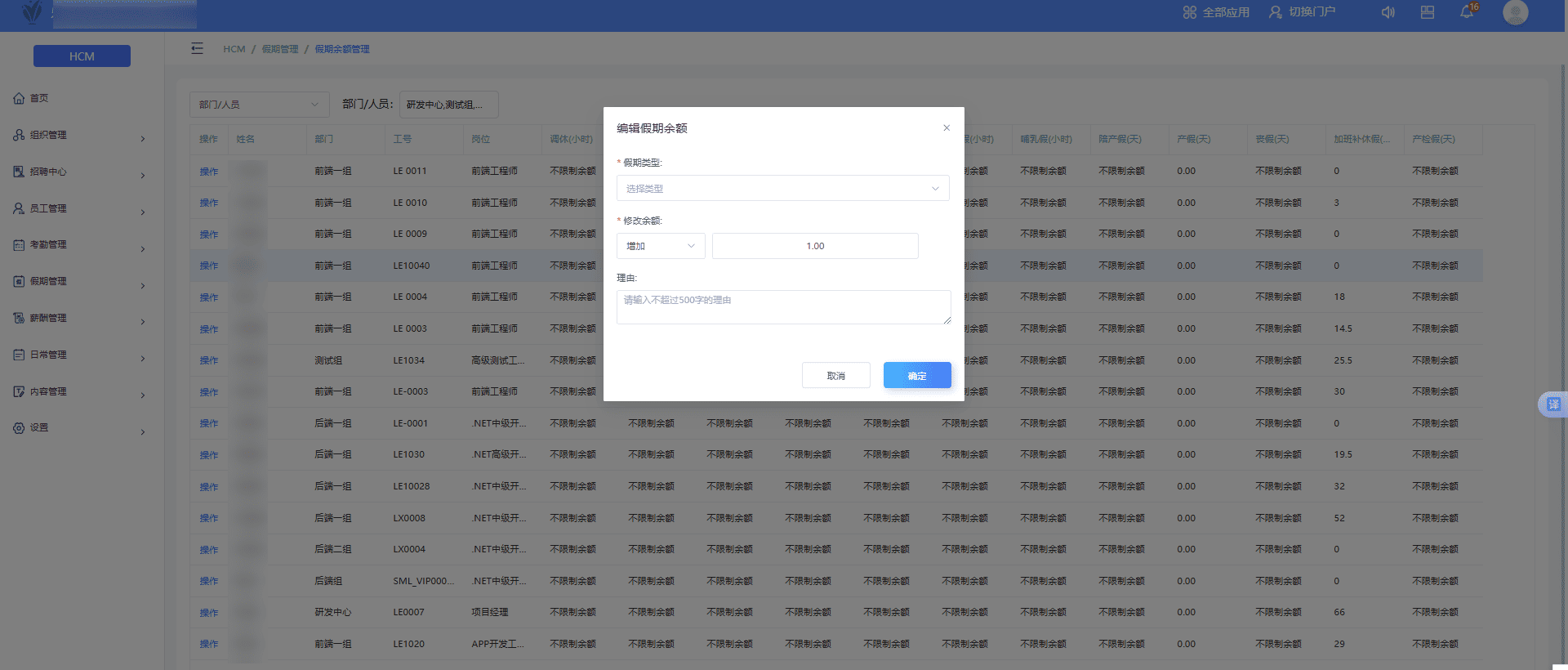Screen dimensions: 1568x670
Task: Click the 全部应用 apps icon
Action: [x=1190, y=12]
